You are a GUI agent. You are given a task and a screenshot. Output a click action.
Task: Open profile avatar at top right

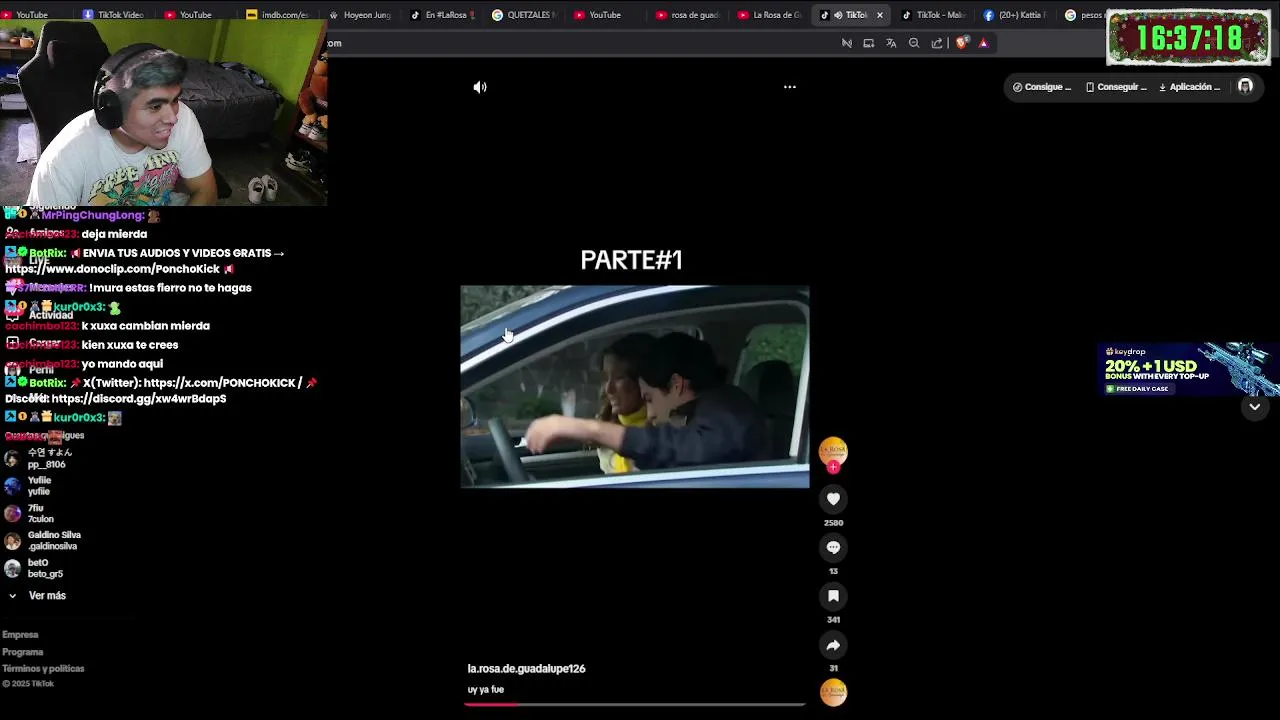click(x=1245, y=87)
